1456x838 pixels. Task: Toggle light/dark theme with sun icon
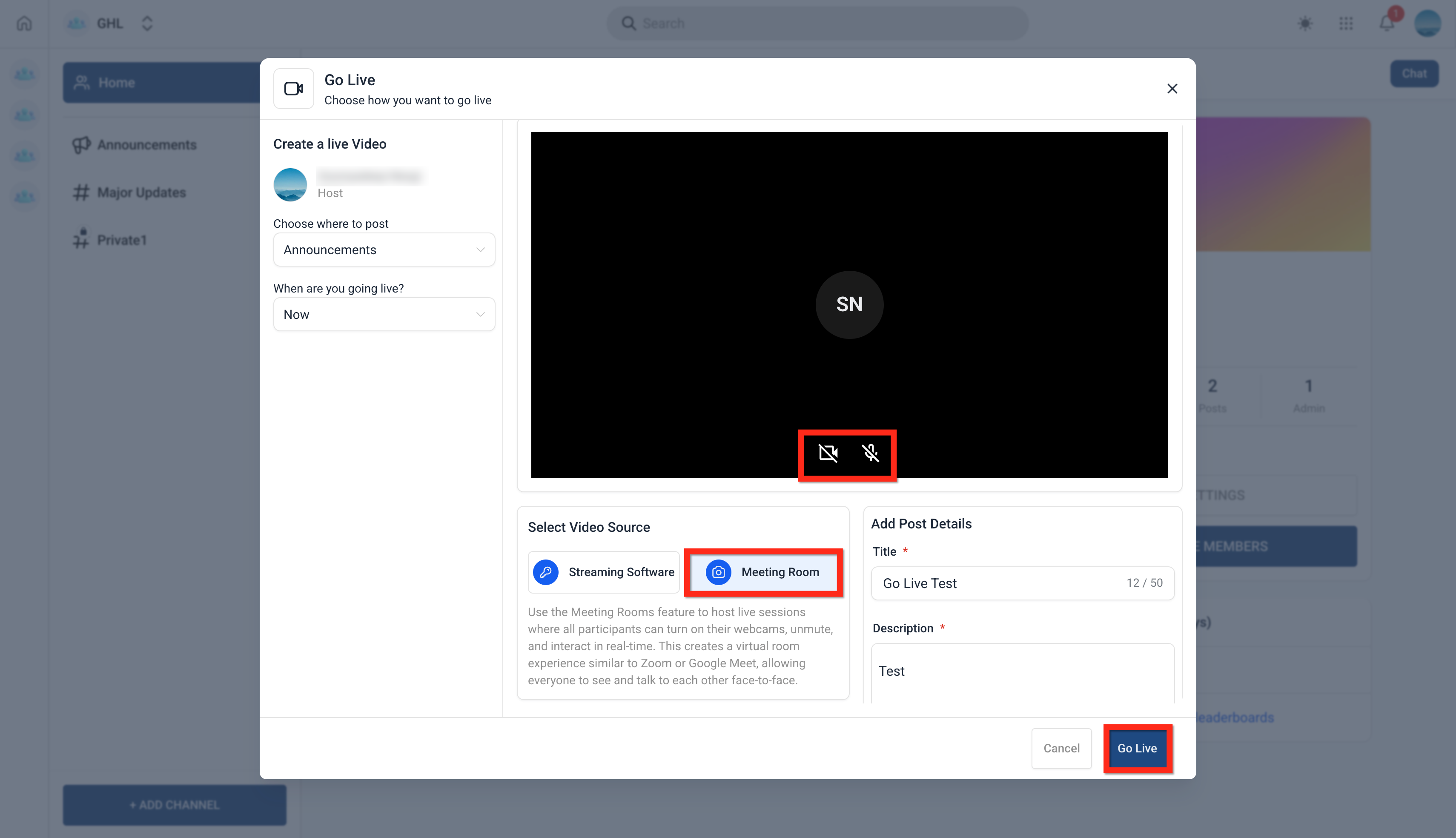(x=1305, y=23)
